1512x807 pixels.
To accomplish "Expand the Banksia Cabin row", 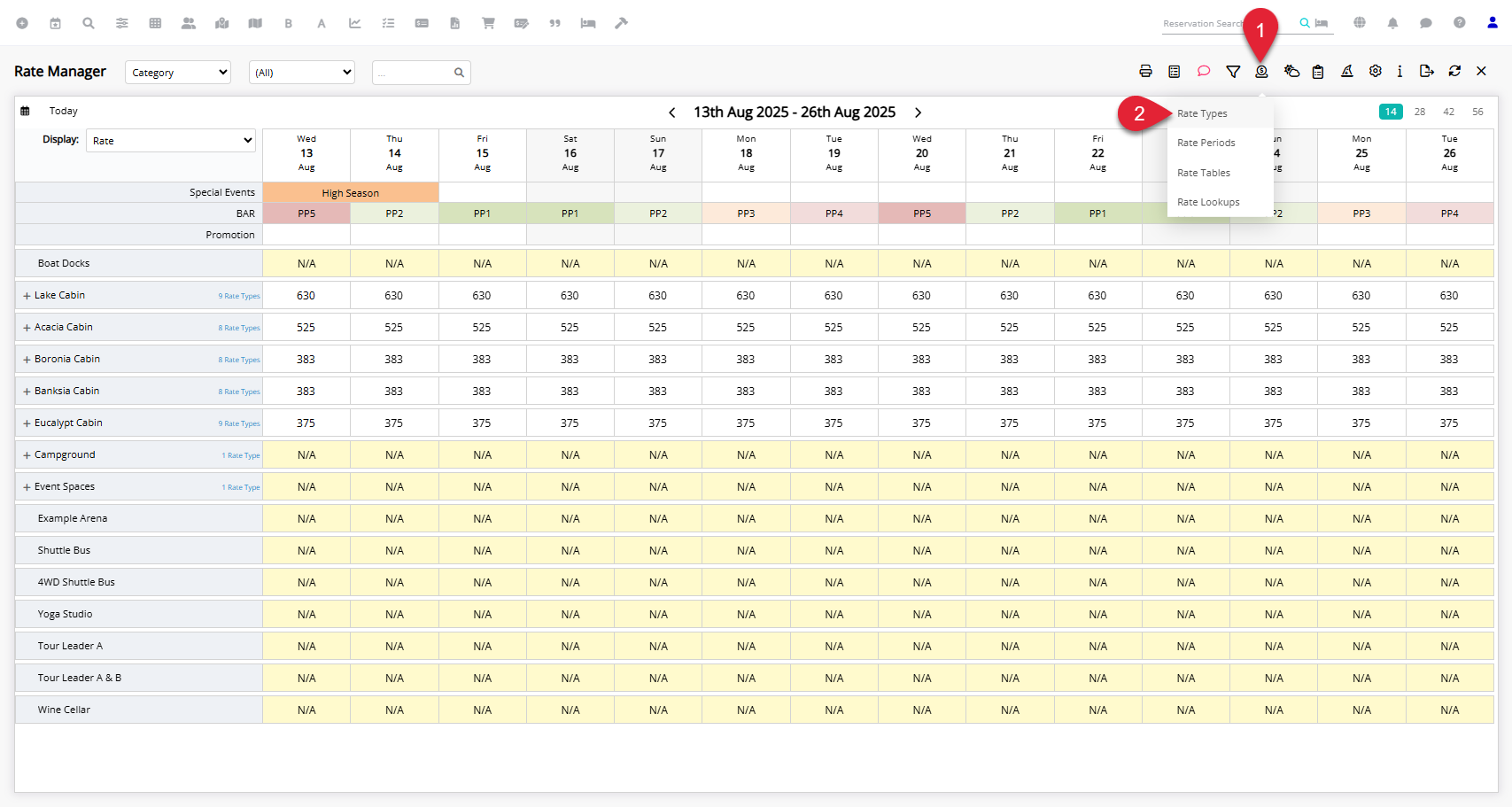I will [27, 392].
